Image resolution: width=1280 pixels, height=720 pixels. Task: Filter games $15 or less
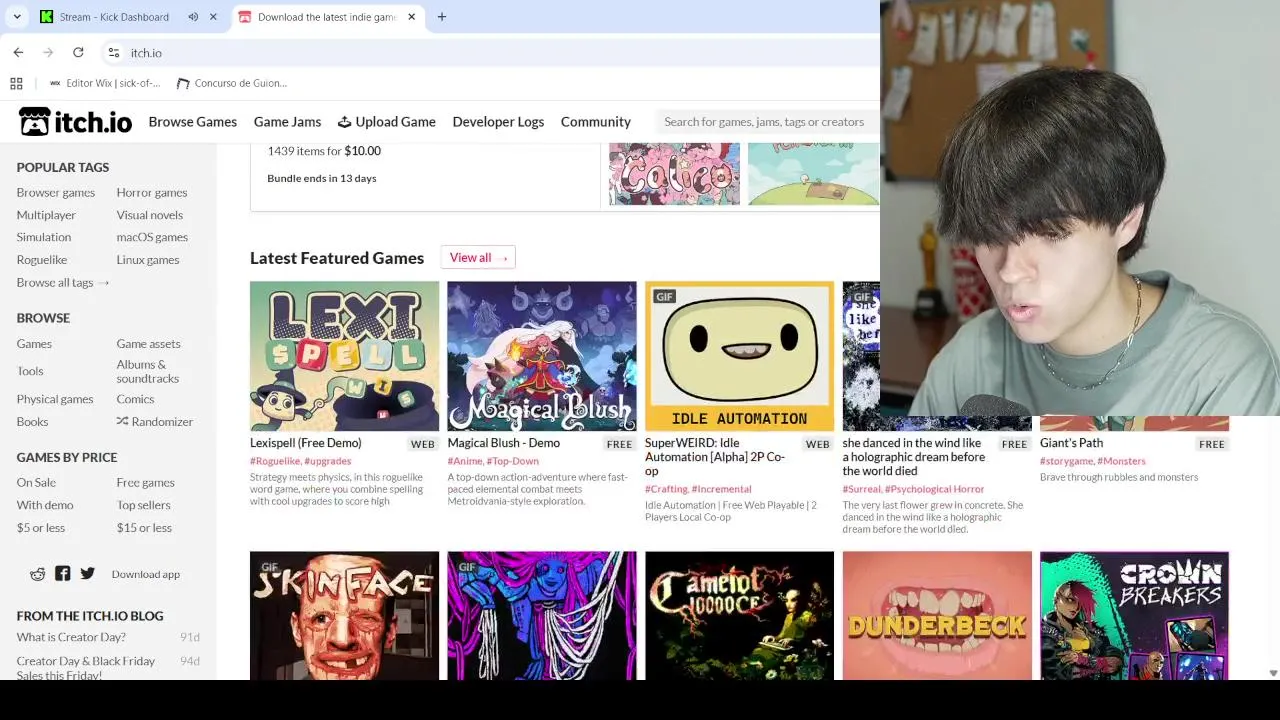[144, 528]
